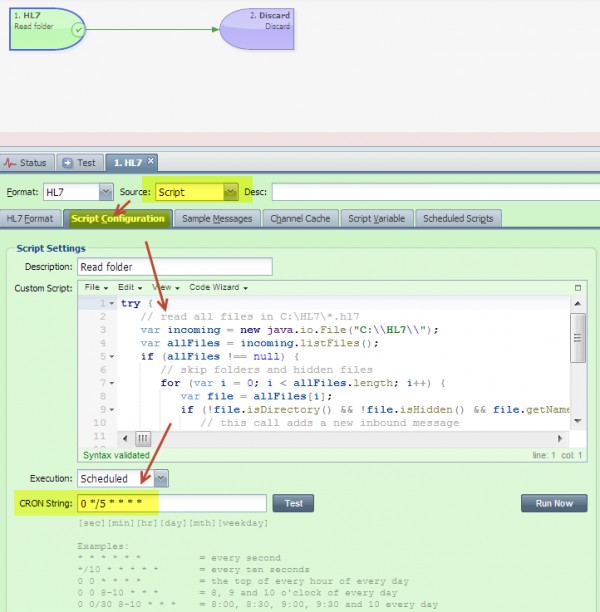Click the Status heartbeat icon
Image resolution: width=600 pixels, height=612 pixels.
click(9, 163)
